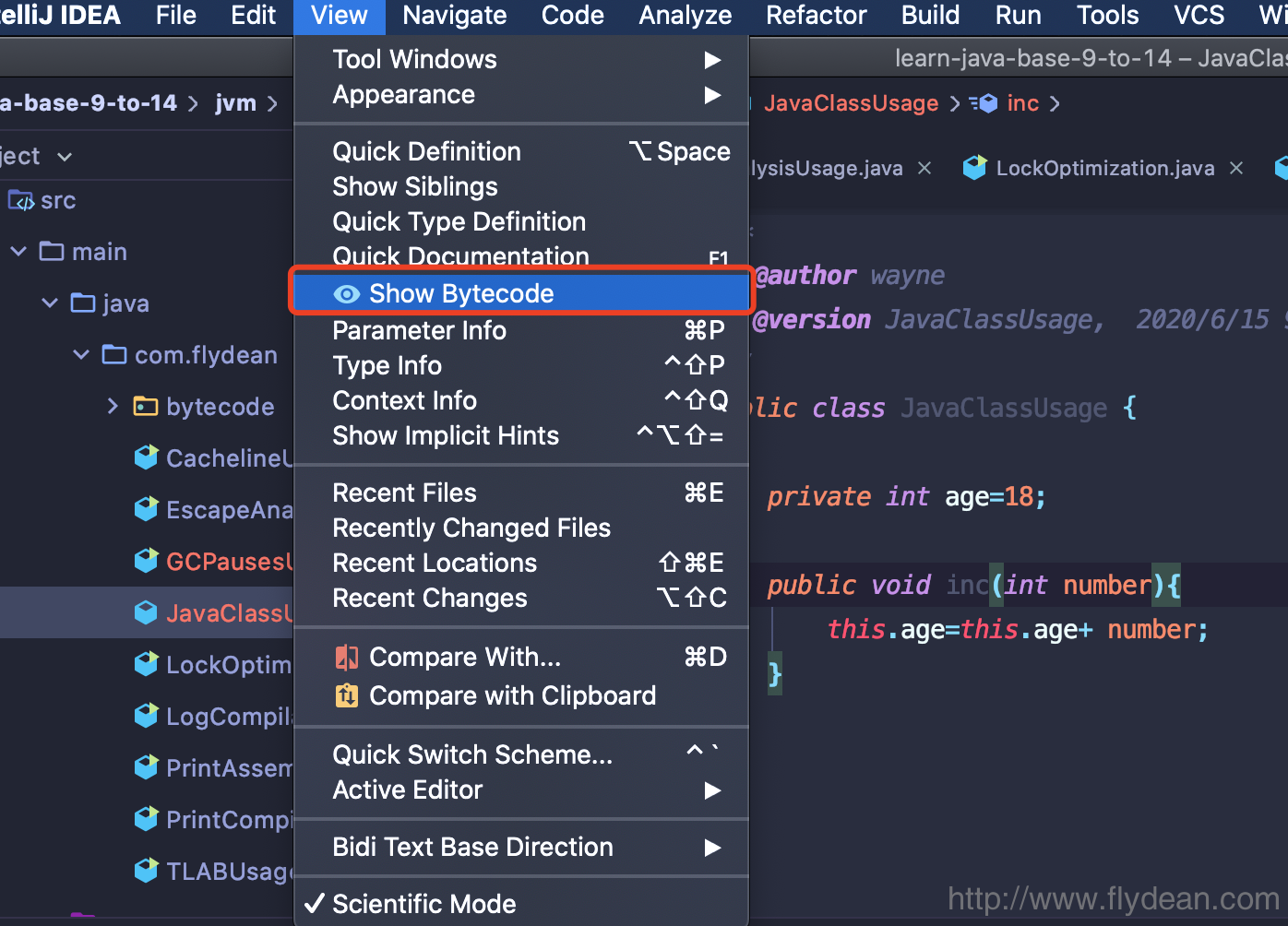Click the bytecode package folder icon

146,406
